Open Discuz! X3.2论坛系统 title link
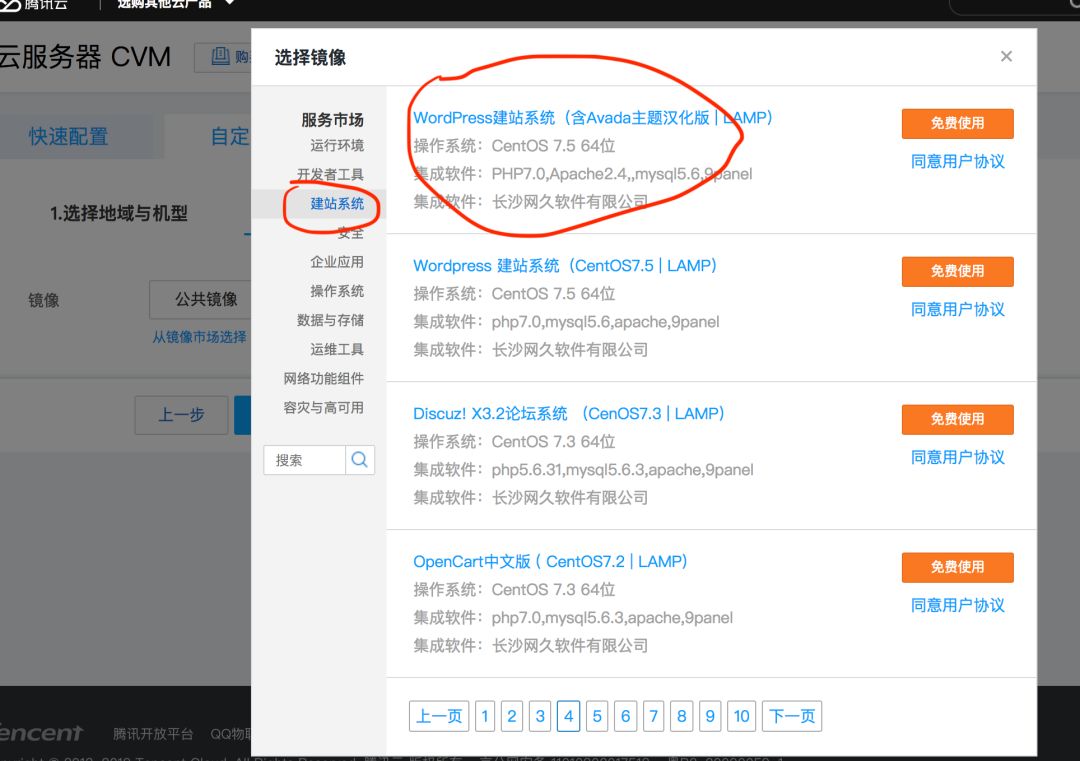 tap(569, 414)
